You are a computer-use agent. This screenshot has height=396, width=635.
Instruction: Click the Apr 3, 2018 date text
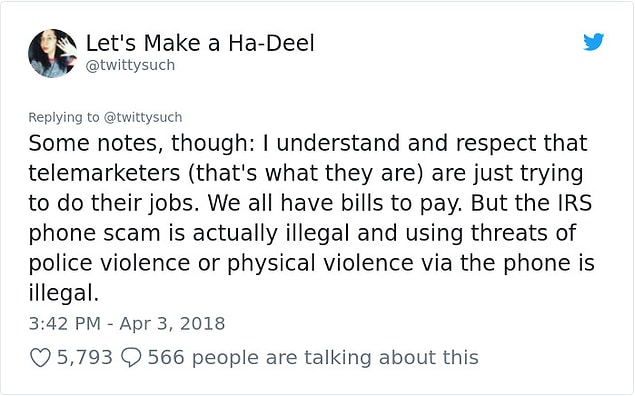172,324
